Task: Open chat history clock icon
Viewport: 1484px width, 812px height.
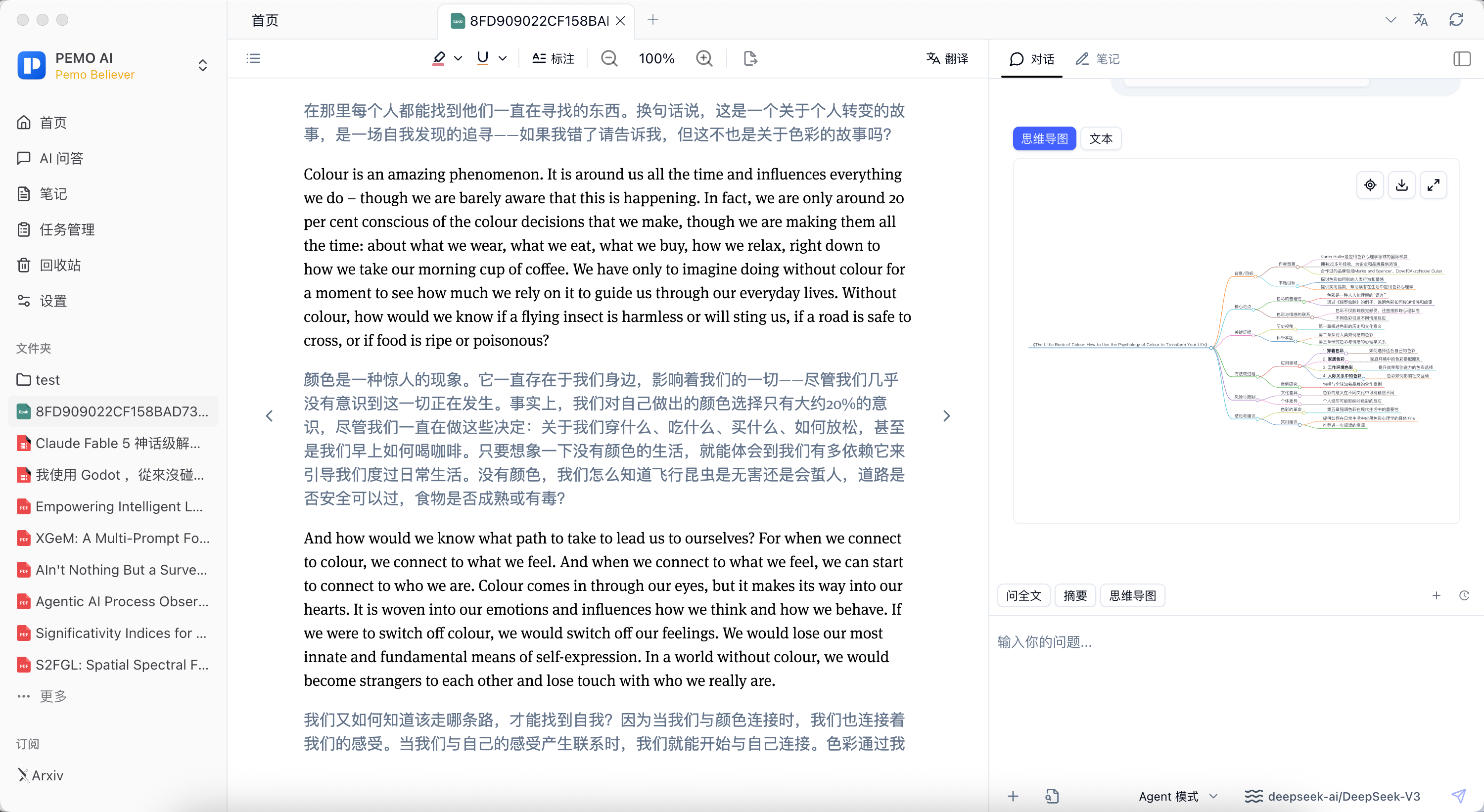Action: click(x=1464, y=595)
